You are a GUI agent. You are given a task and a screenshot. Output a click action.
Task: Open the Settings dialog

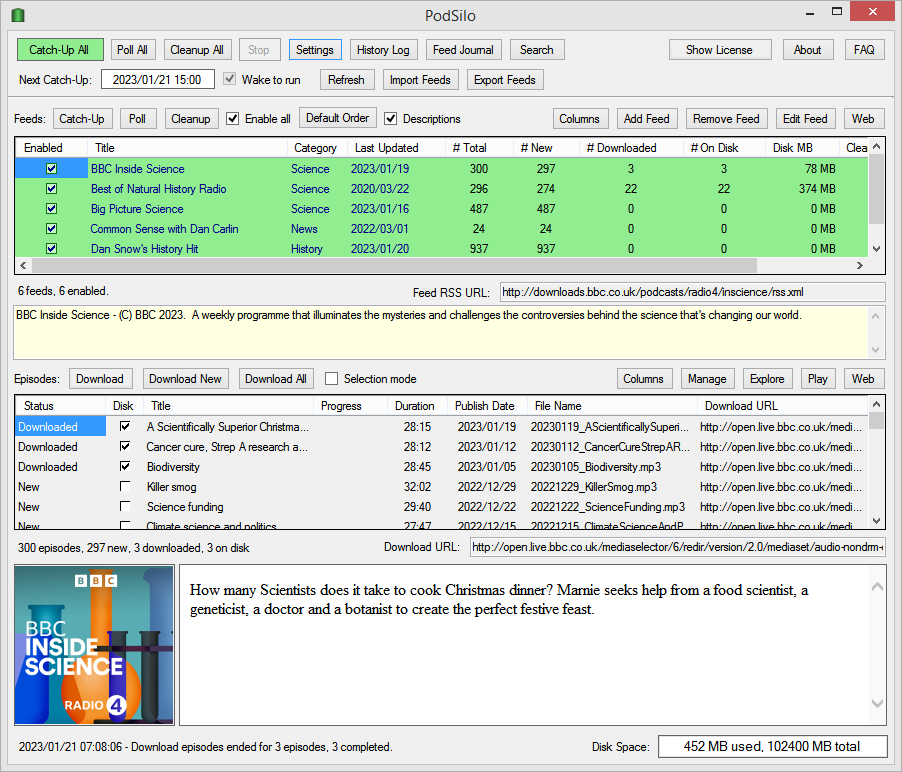click(316, 49)
